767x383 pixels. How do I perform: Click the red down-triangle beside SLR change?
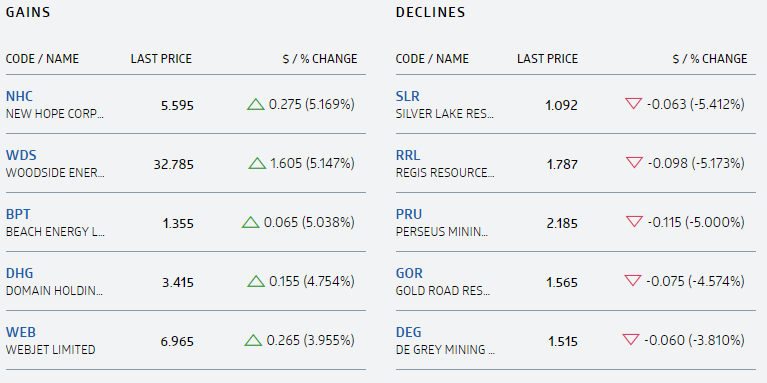633,104
